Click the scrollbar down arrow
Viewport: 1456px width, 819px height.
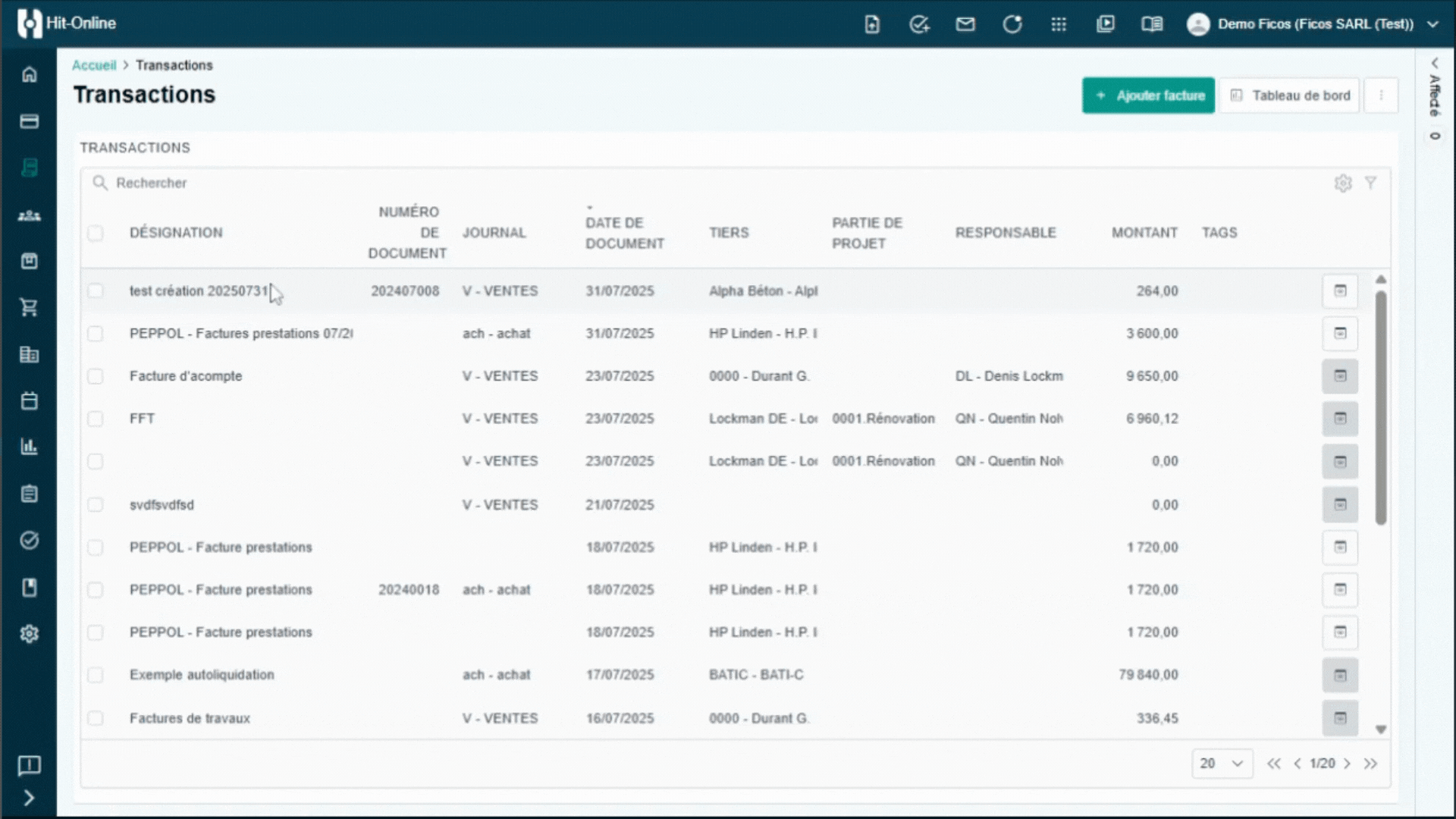coord(1381,730)
